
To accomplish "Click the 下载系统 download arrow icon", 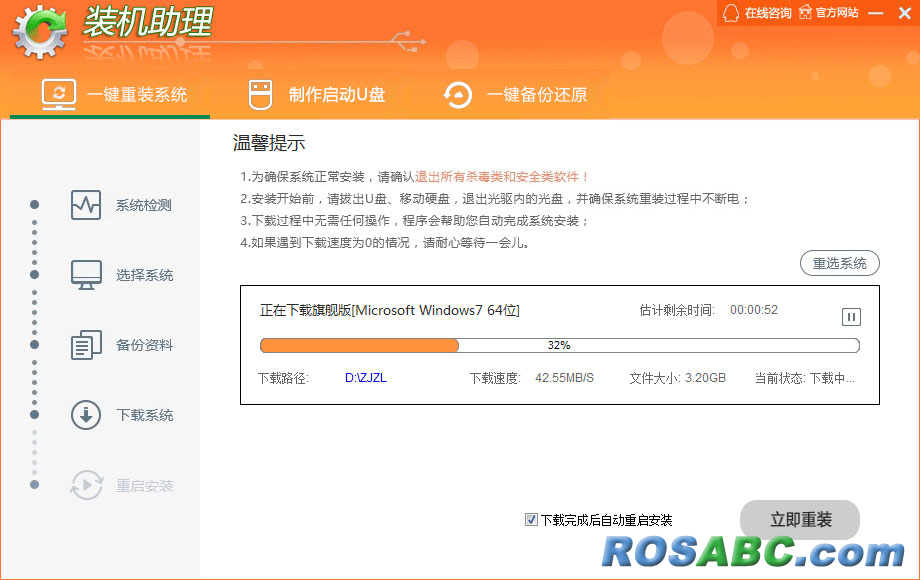I will [x=86, y=415].
